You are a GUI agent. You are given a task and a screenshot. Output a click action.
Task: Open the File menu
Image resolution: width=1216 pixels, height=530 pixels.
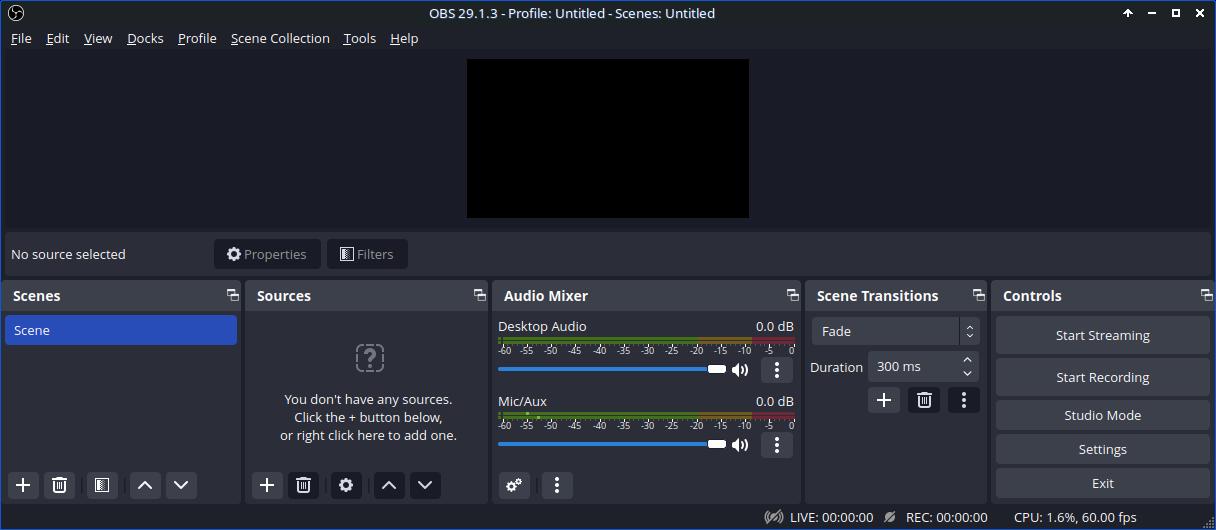tap(21, 38)
